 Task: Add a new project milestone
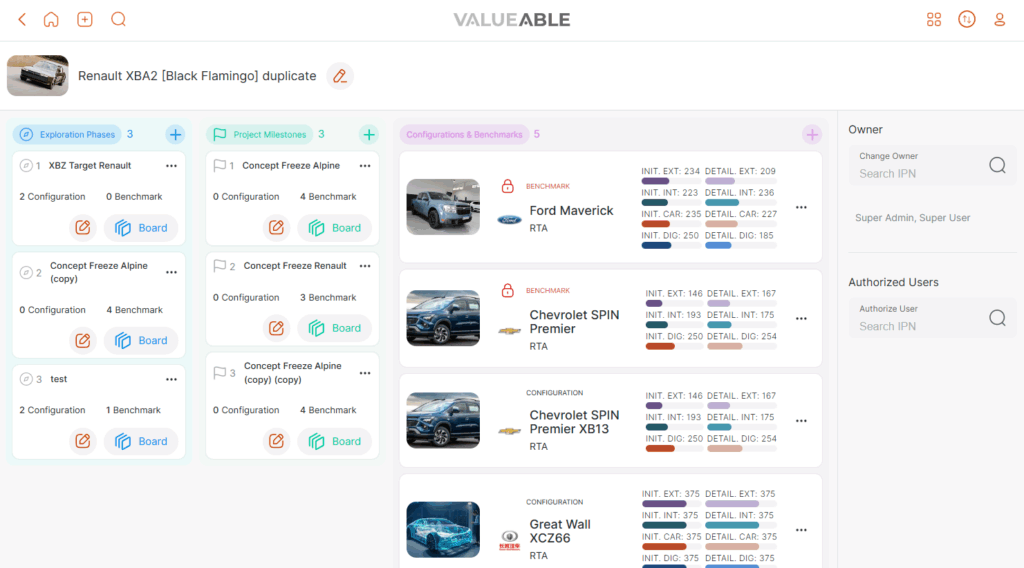coord(369,134)
